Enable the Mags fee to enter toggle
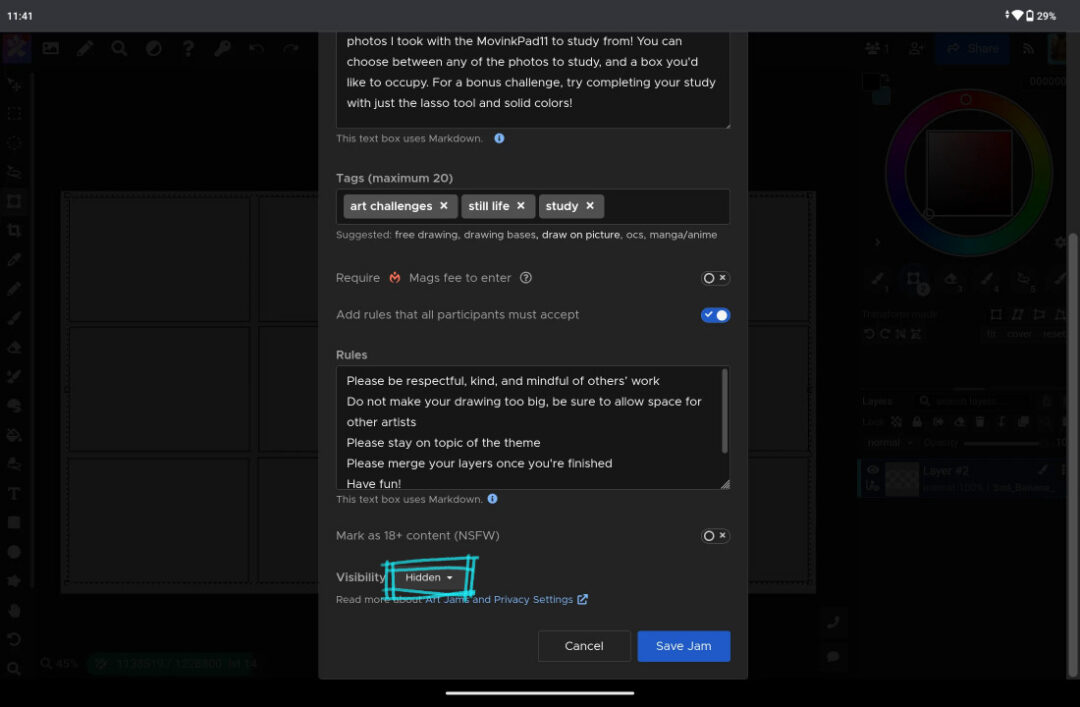The width and height of the screenshot is (1080, 707). click(715, 278)
